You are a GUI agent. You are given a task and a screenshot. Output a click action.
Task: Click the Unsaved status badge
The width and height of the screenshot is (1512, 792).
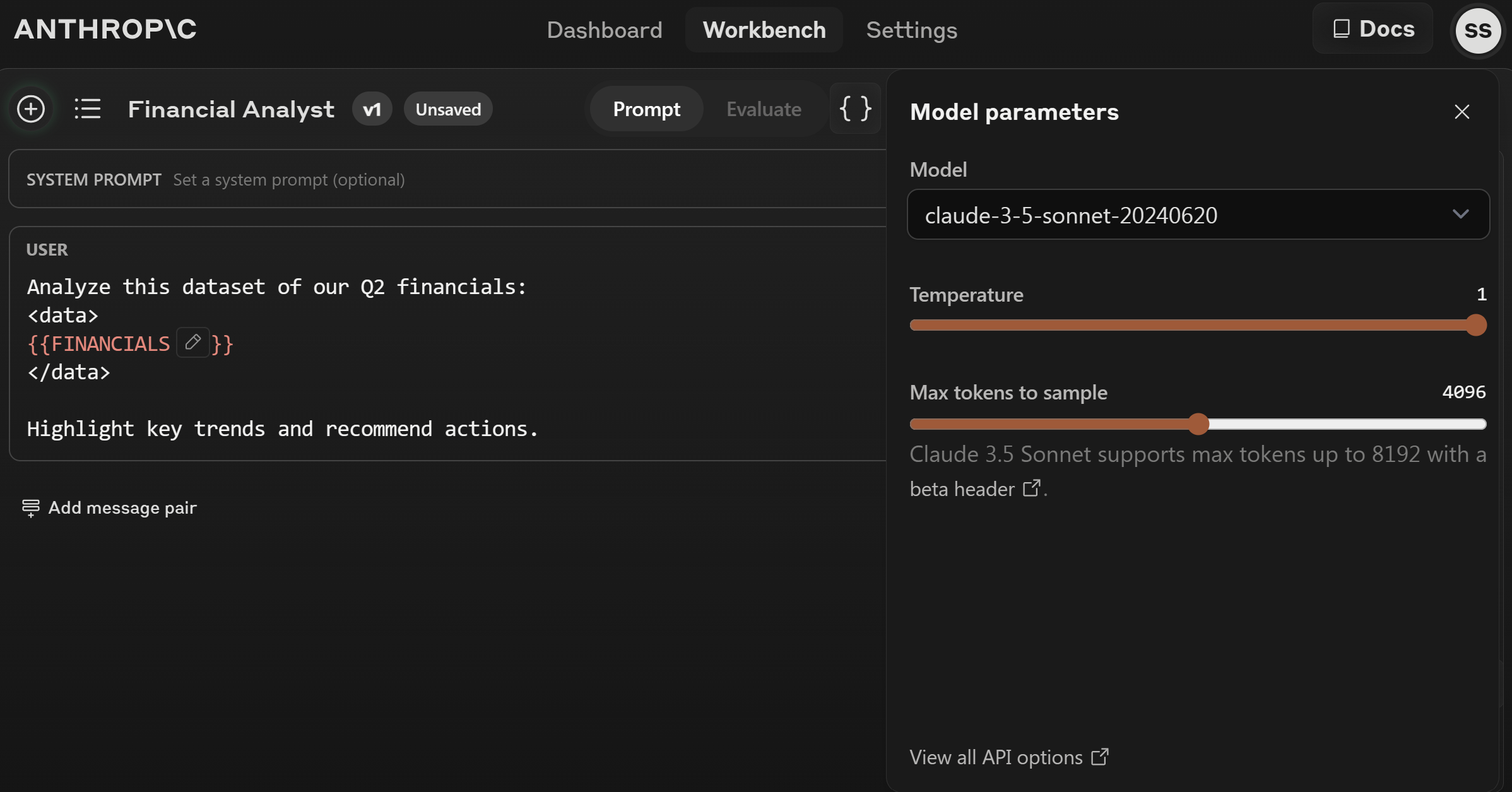click(448, 110)
